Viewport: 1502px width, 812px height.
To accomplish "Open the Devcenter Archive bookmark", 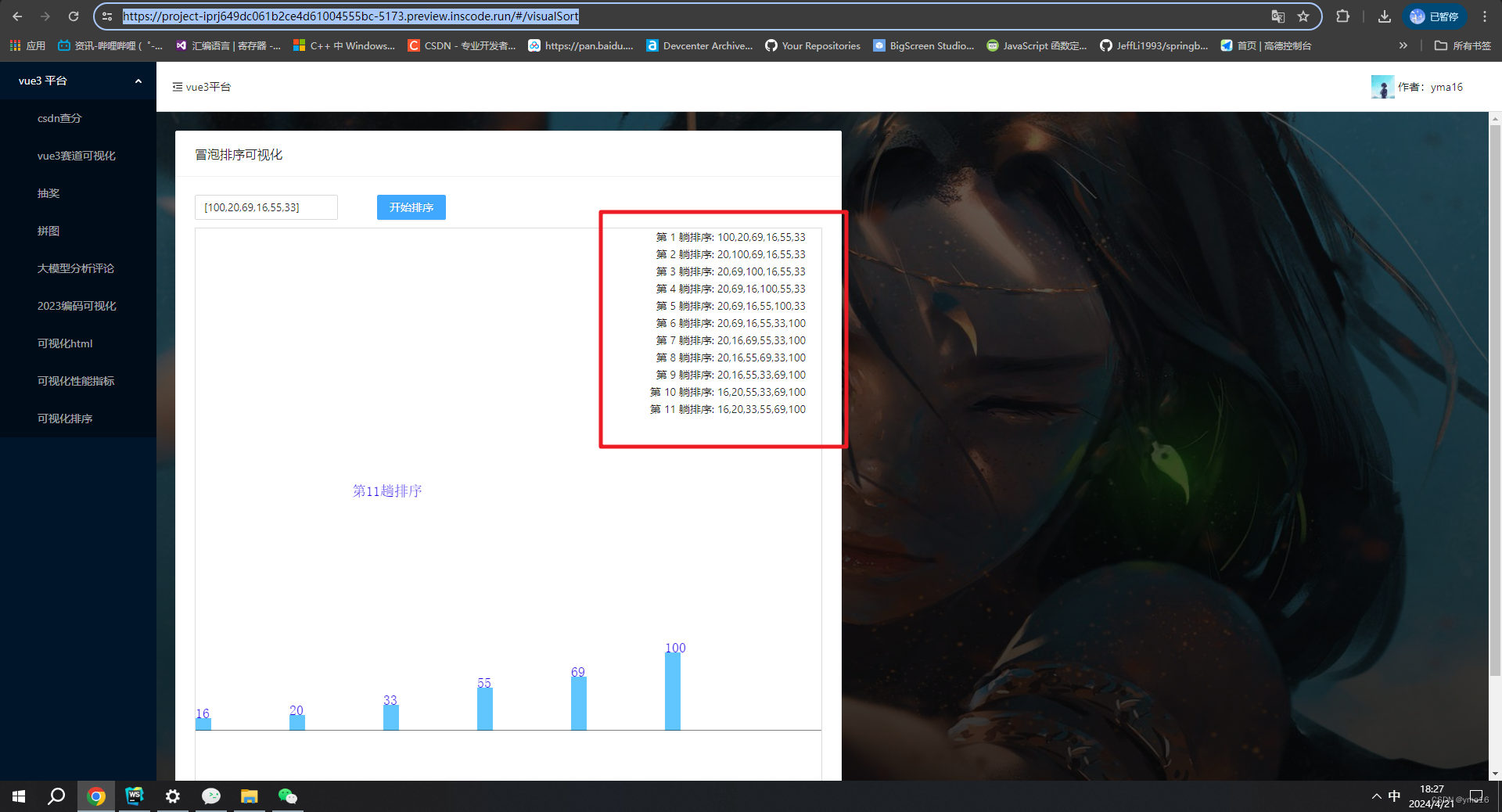I will point(699,46).
